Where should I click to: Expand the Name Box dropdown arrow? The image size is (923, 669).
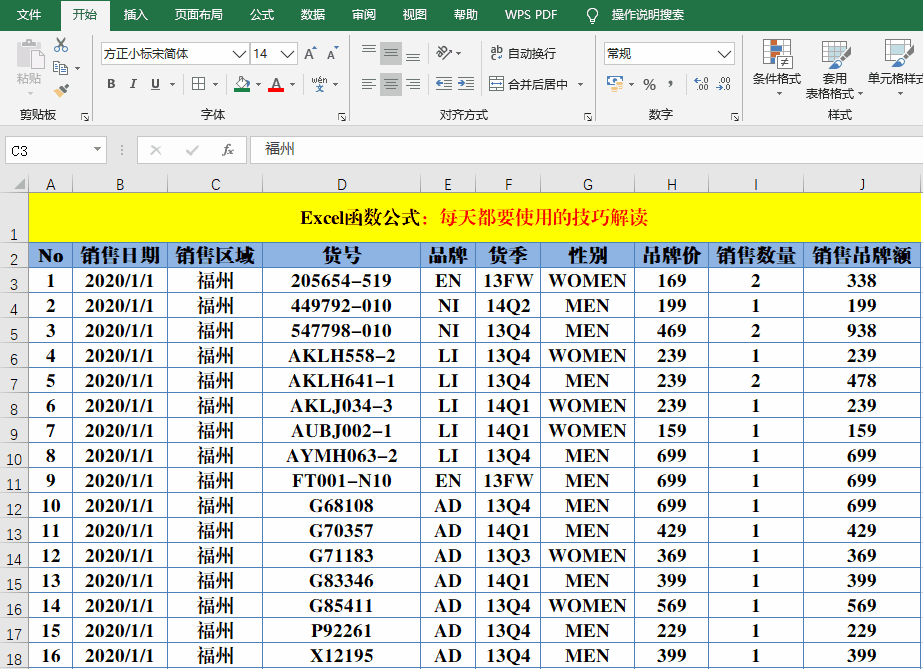click(97, 149)
